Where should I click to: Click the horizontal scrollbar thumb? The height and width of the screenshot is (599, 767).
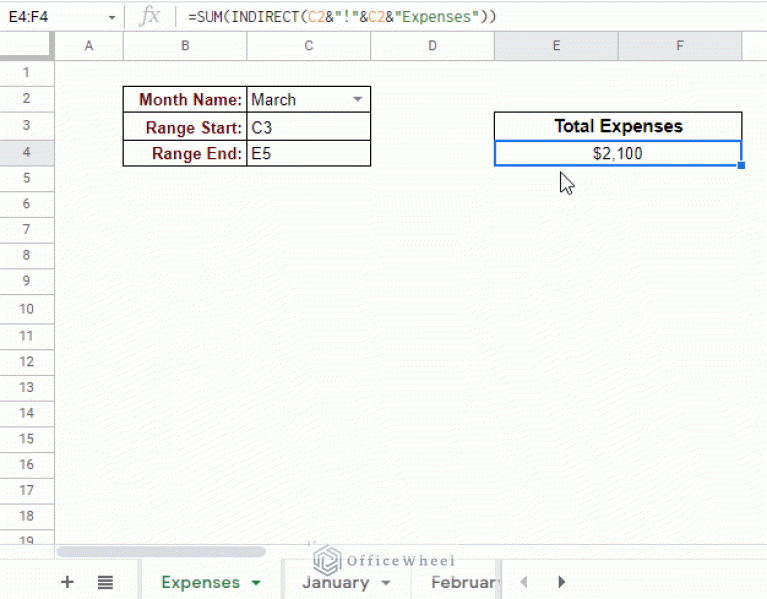tap(160, 551)
